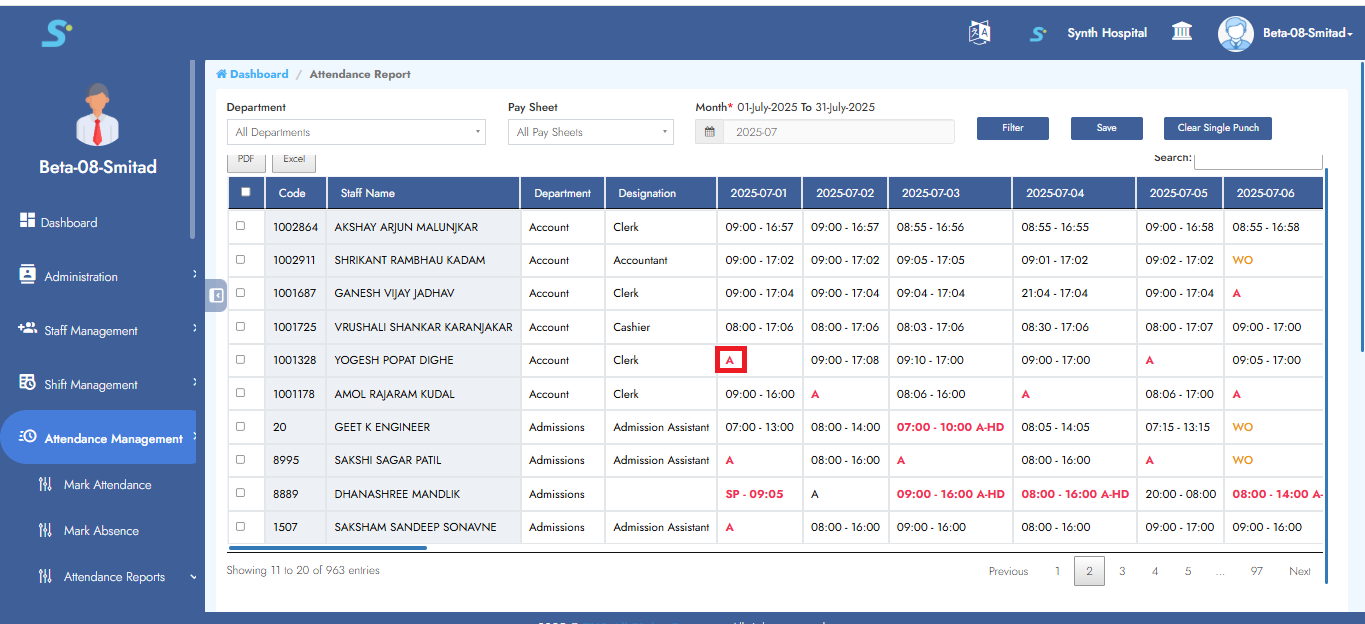
Task: Open the All Departments dropdown
Action: click(x=355, y=132)
